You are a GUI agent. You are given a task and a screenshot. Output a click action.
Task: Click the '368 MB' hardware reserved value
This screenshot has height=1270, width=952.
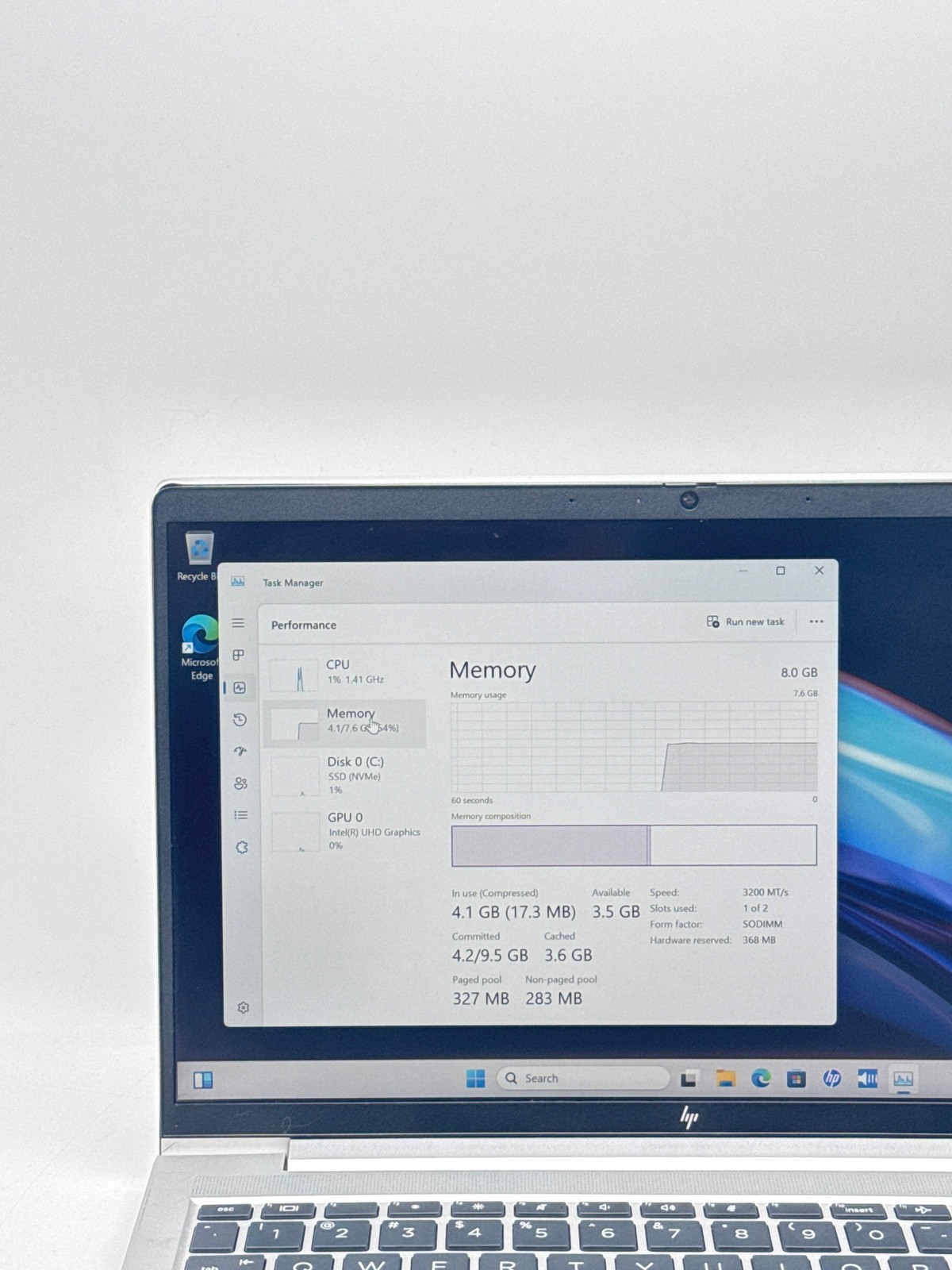tap(759, 940)
